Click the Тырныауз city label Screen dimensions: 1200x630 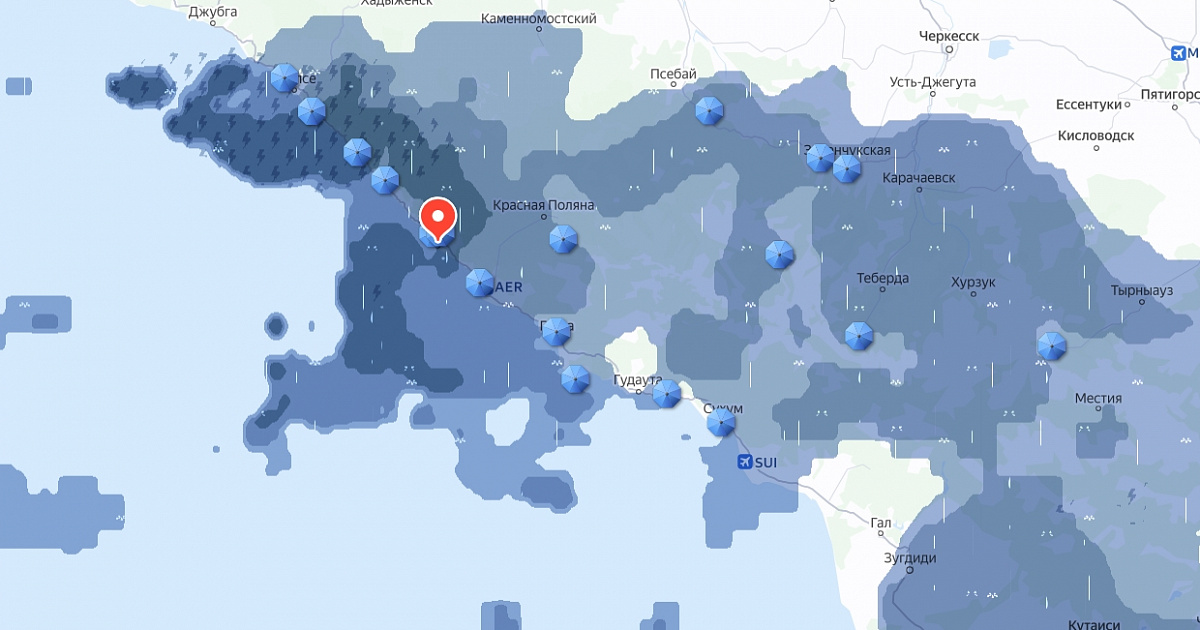click(x=1141, y=291)
